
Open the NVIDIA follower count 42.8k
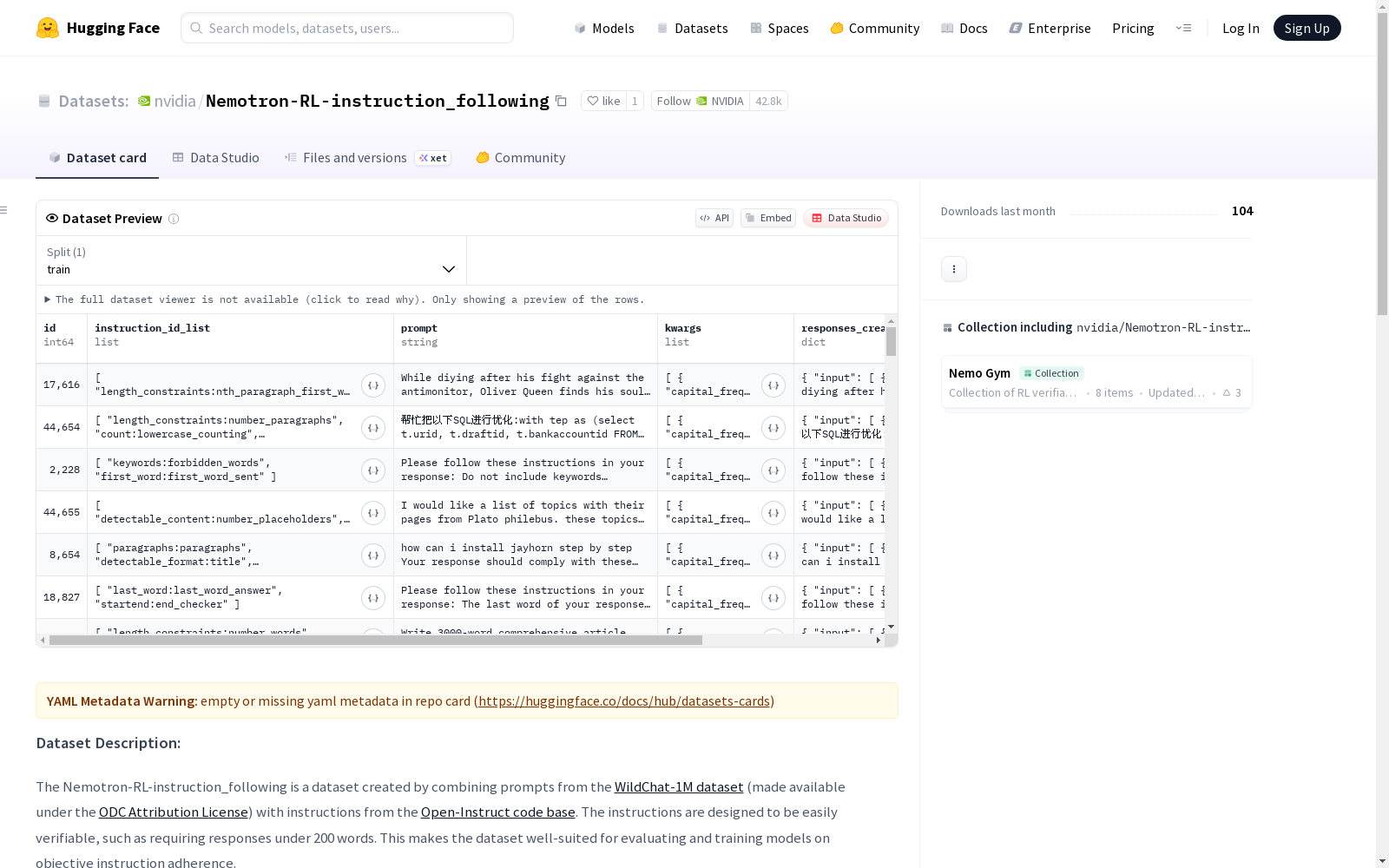pyautogui.click(x=768, y=101)
